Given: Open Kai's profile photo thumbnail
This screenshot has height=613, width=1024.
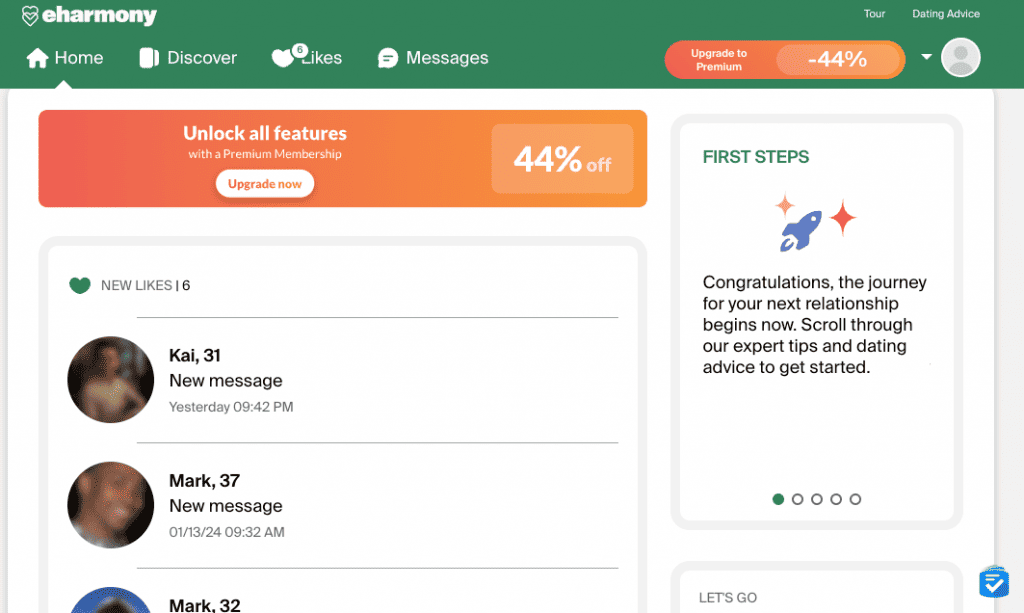Looking at the screenshot, I should coord(110,380).
